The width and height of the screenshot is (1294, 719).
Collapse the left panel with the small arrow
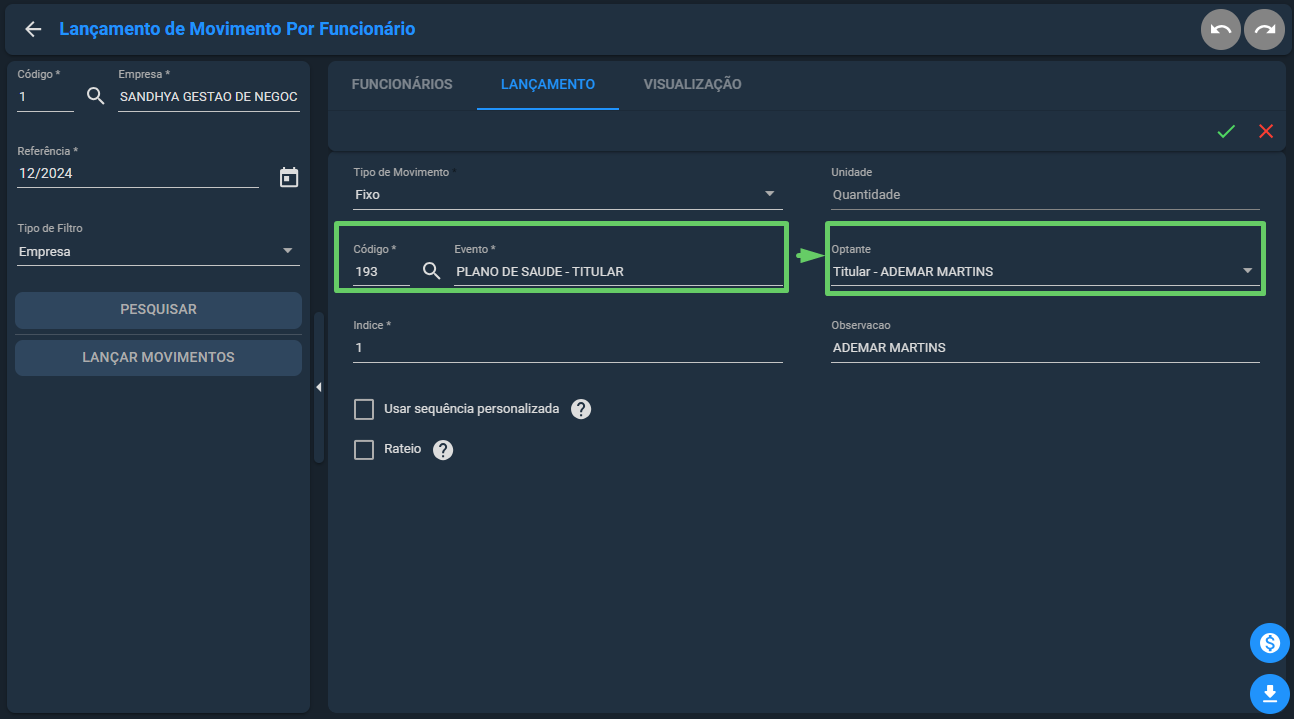(x=318, y=387)
